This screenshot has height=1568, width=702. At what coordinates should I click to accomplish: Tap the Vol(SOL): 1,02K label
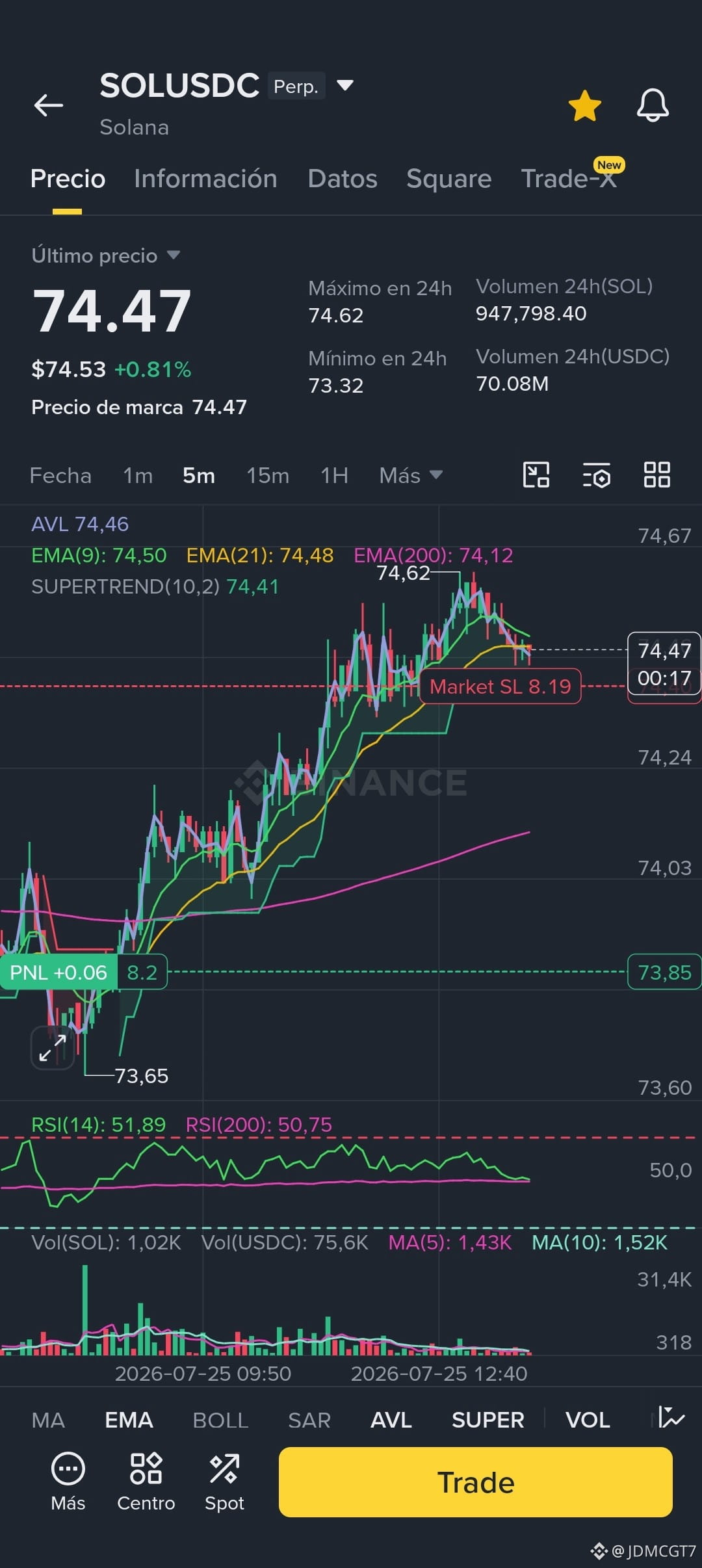point(106,1242)
